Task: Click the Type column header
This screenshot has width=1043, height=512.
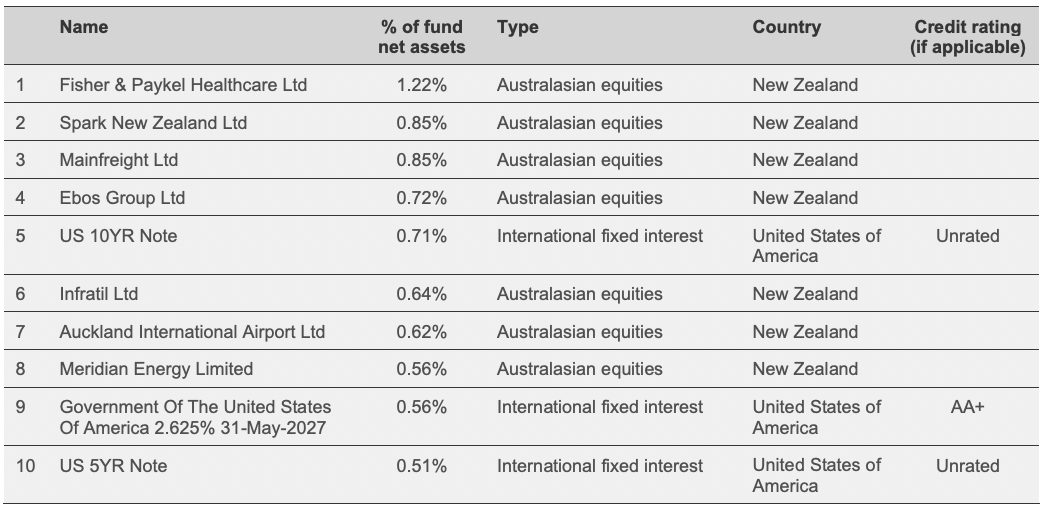Action: coord(517,28)
